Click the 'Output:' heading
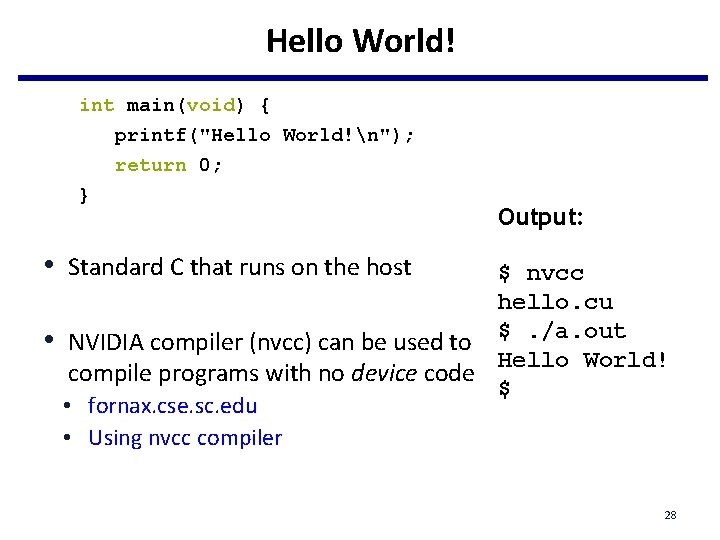The image size is (720, 540). click(x=540, y=217)
